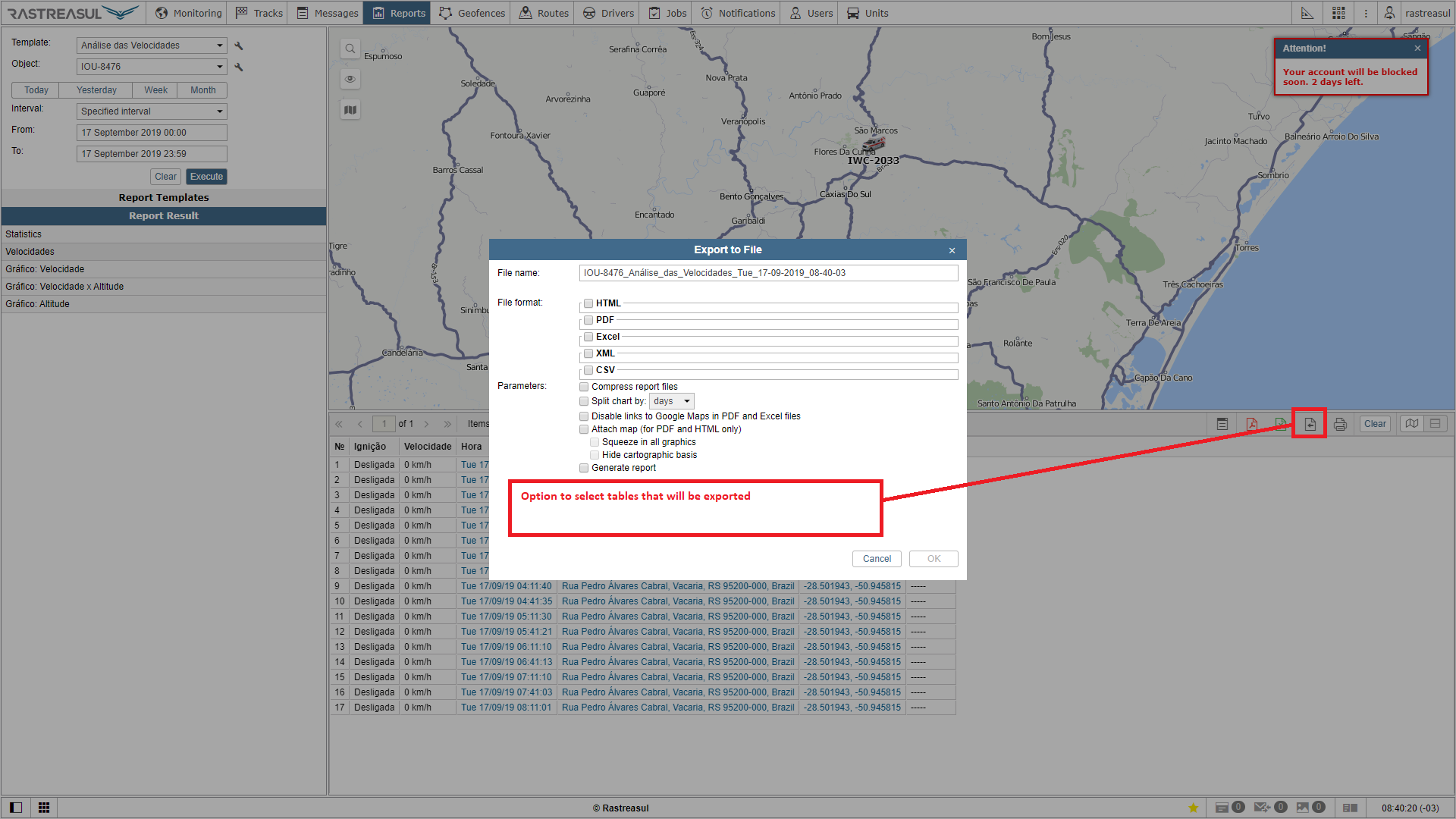Open map layers icon on map
1456x819 pixels.
pyautogui.click(x=350, y=110)
